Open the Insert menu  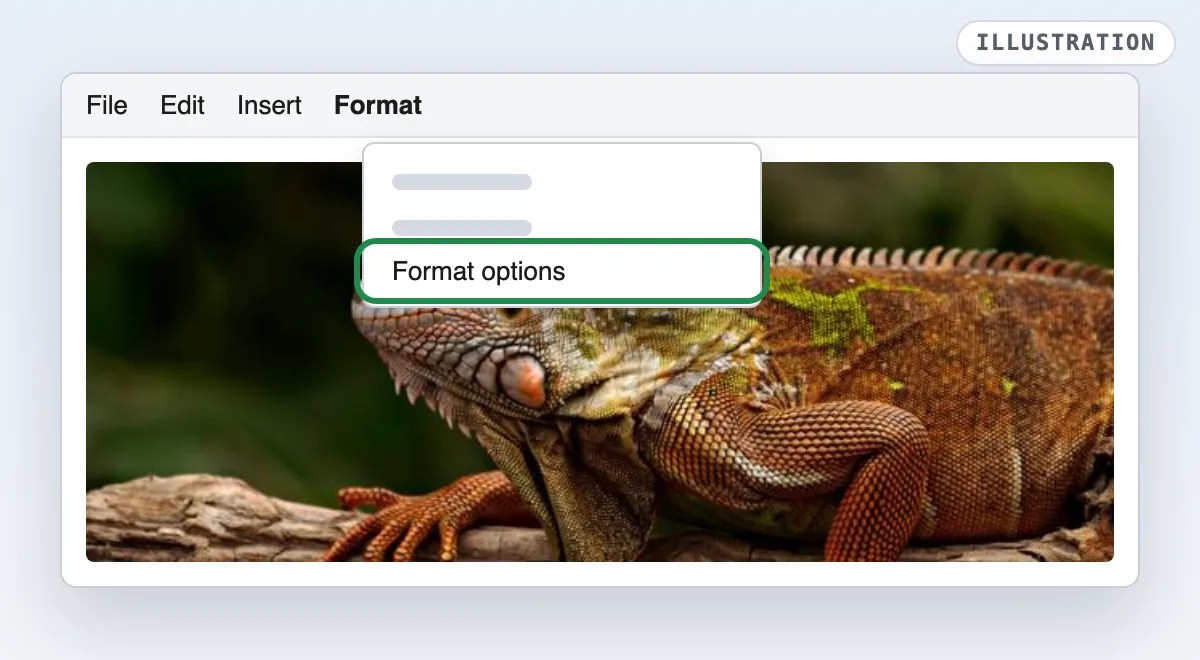pos(269,105)
